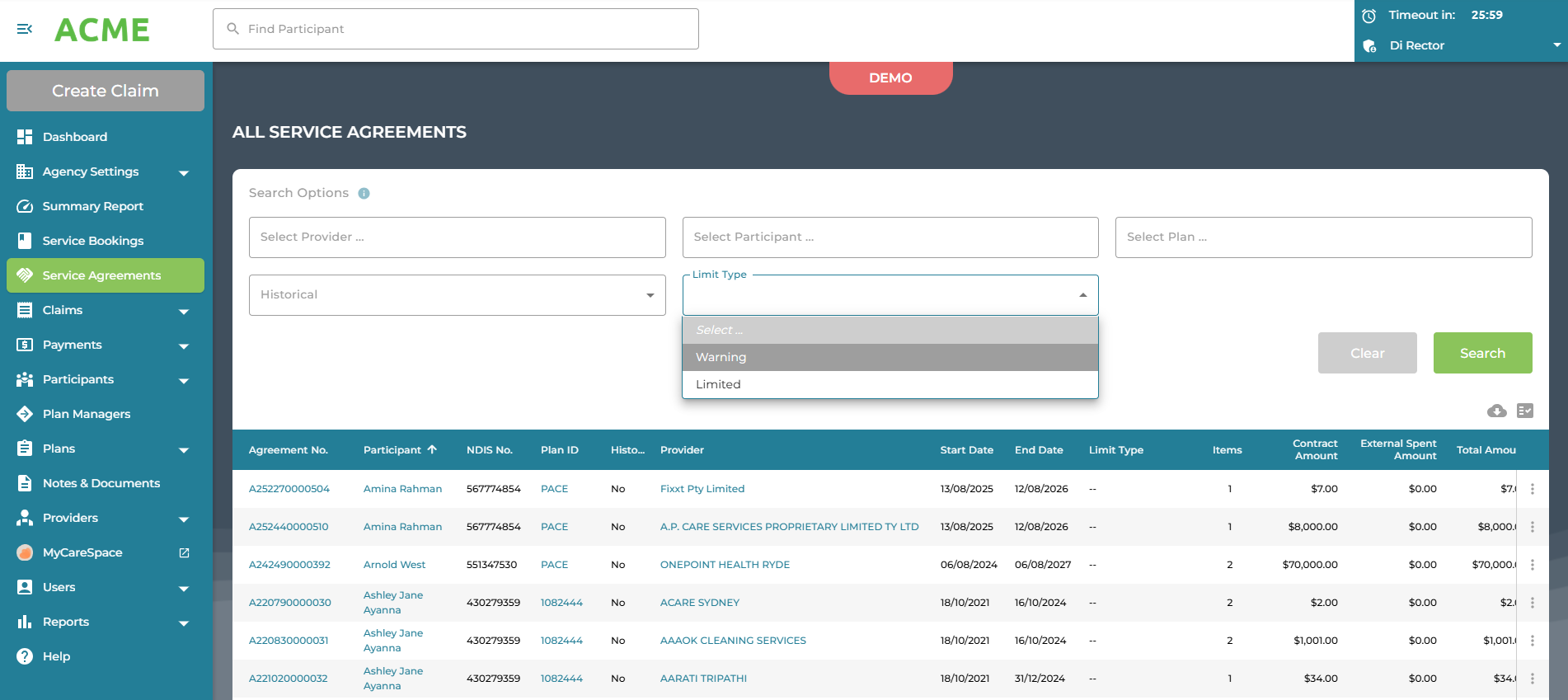Image resolution: width=1568 pixels, height=700 pixels.
Task: Expand the Di Rector user menu
Action: coord(1556,45)
